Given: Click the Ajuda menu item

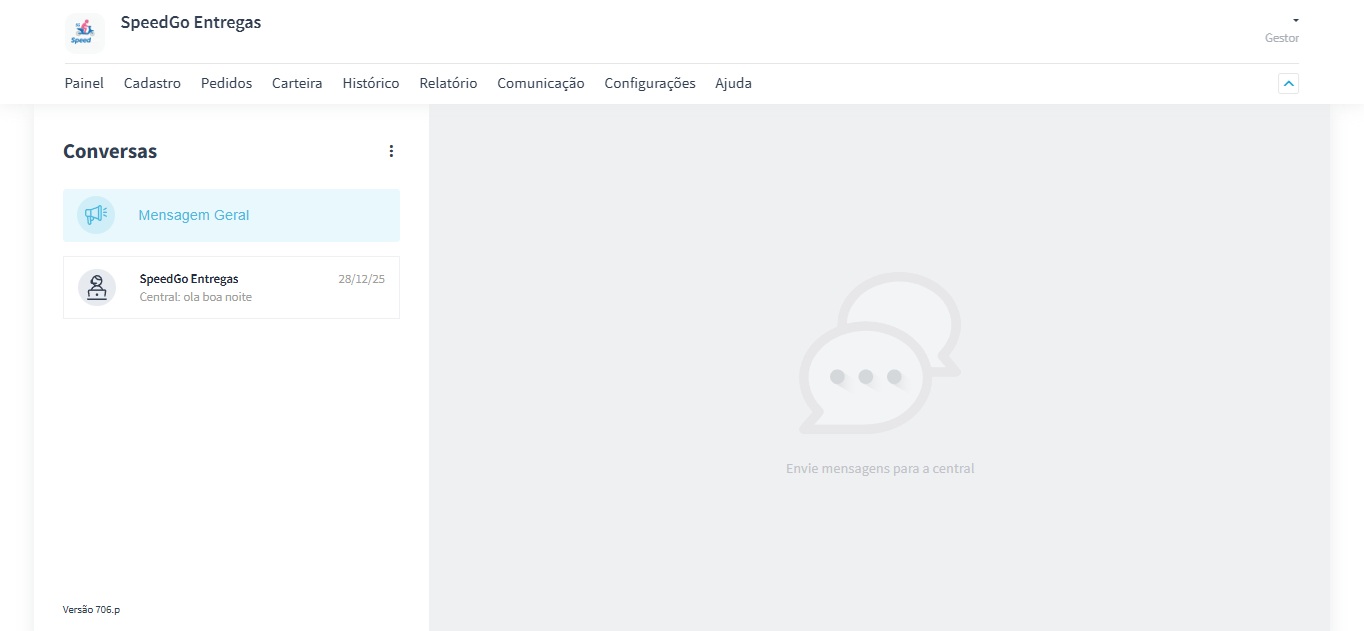Looking at the screenshot, I should click(733, 83).
